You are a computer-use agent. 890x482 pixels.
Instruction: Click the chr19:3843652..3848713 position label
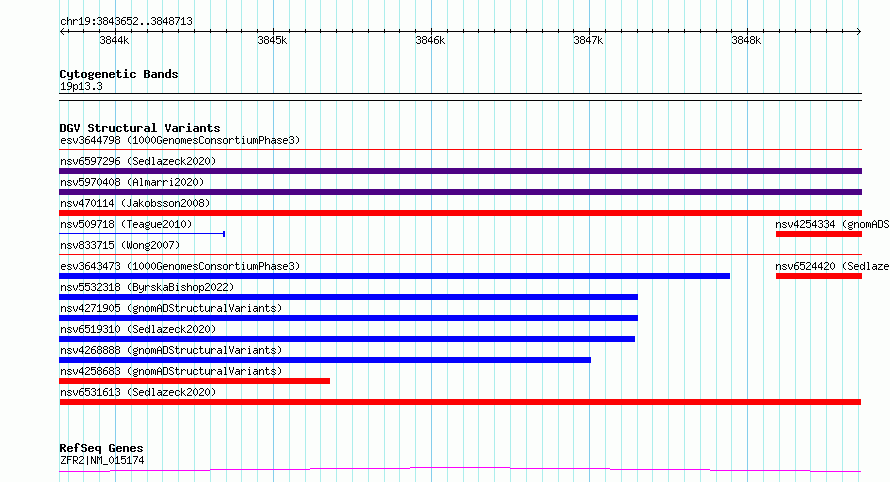click(126, 21)
